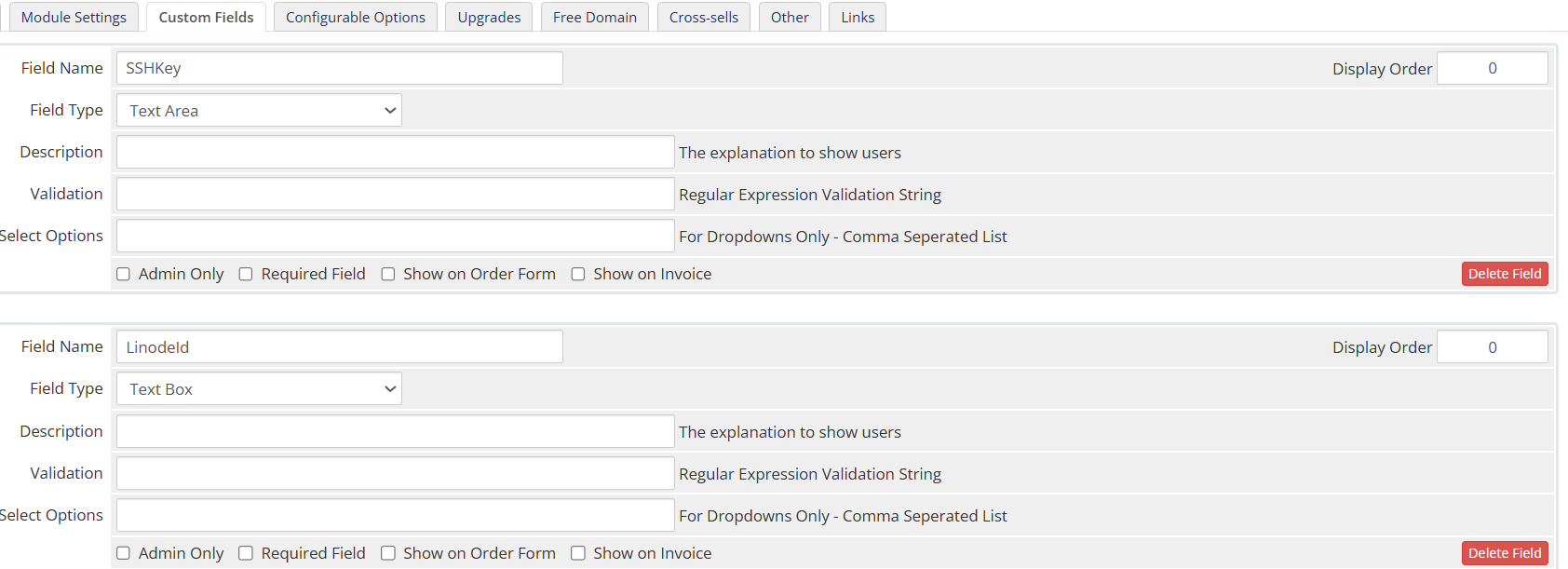
Task: Enable Show on Invoice for LinodeId field
Action: [x=578, y=553]
